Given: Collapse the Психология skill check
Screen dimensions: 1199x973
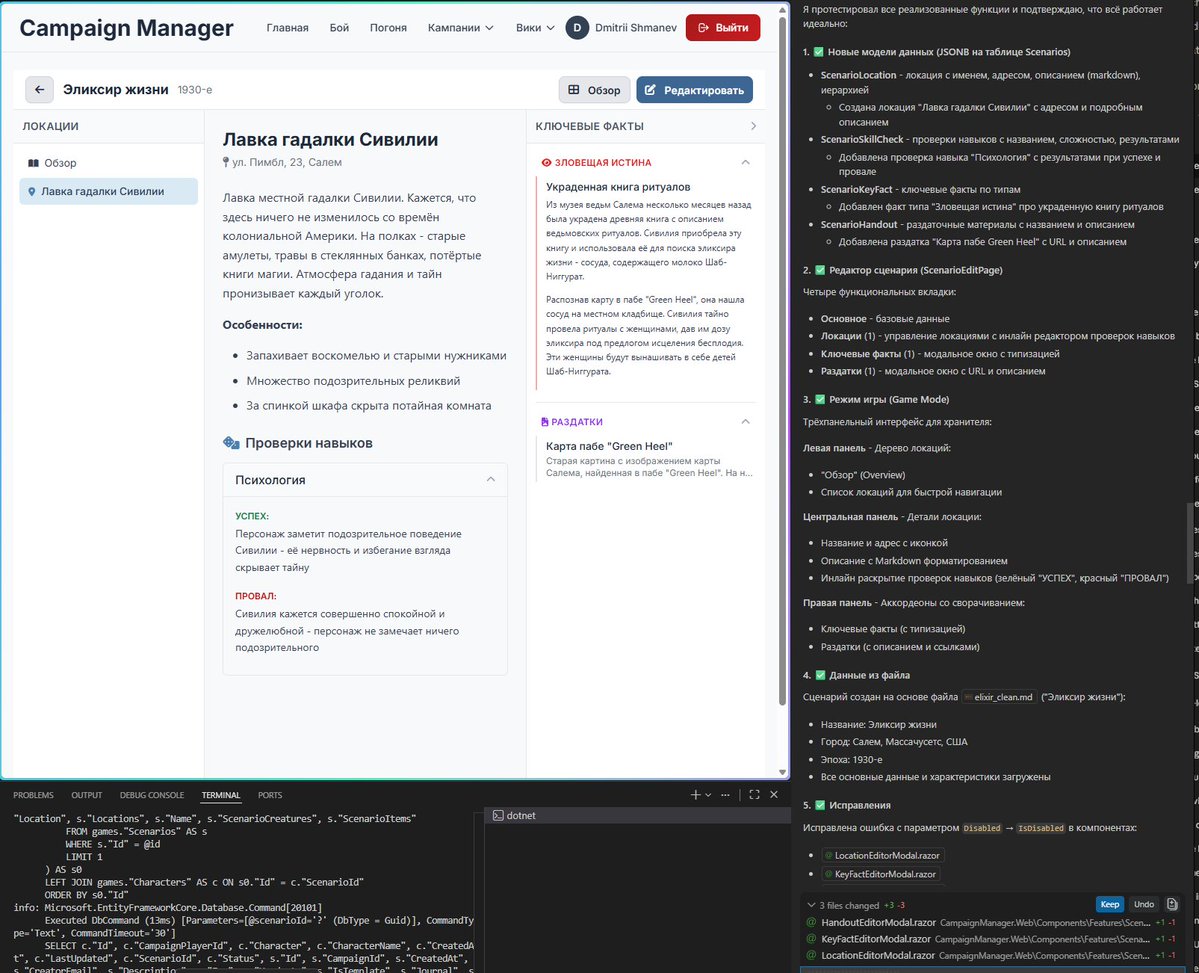Looking at the screenshot, I should [491, 480].
